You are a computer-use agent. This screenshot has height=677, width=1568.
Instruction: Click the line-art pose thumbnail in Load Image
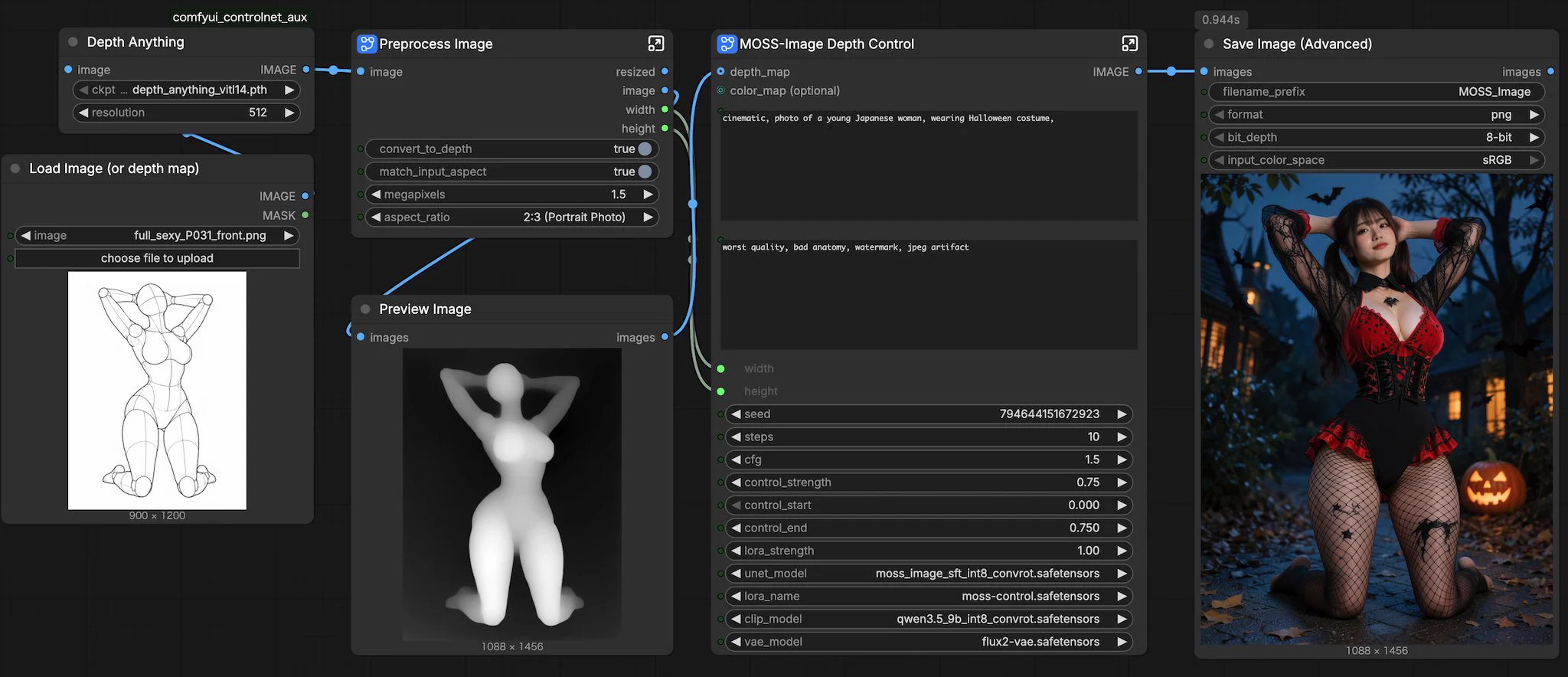pyautogui.click(x=157, y=391)
